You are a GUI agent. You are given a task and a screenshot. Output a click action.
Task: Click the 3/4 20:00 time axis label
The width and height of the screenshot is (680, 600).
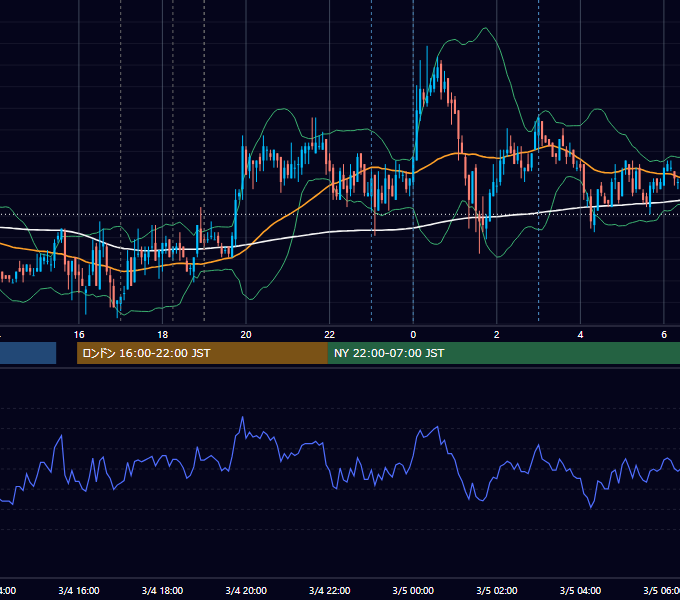(x=246, y=590)
